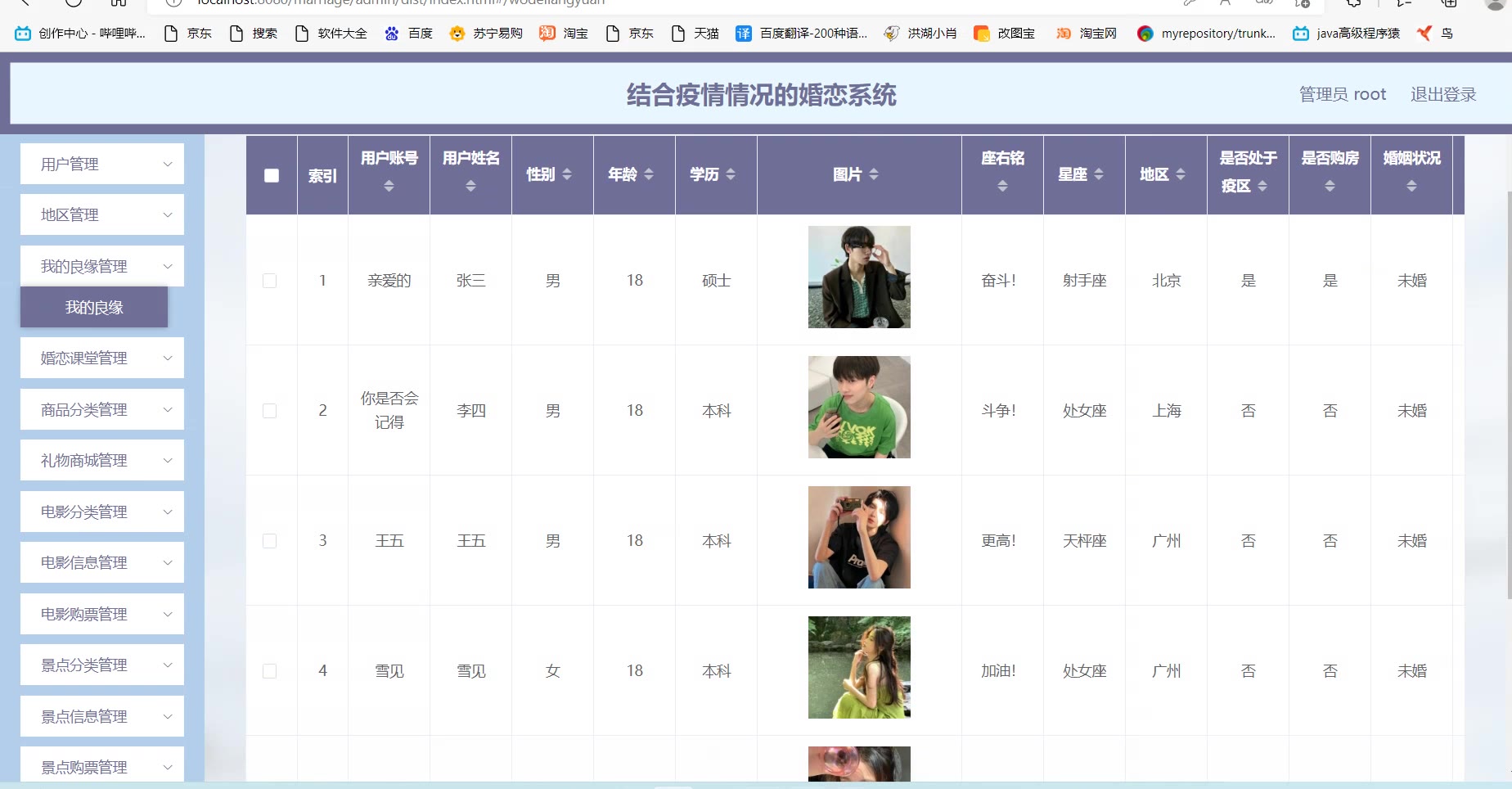Open the 搜索 bookmark page icon
This screenshot has width=1512, height=789.
[x=236, y=34]
